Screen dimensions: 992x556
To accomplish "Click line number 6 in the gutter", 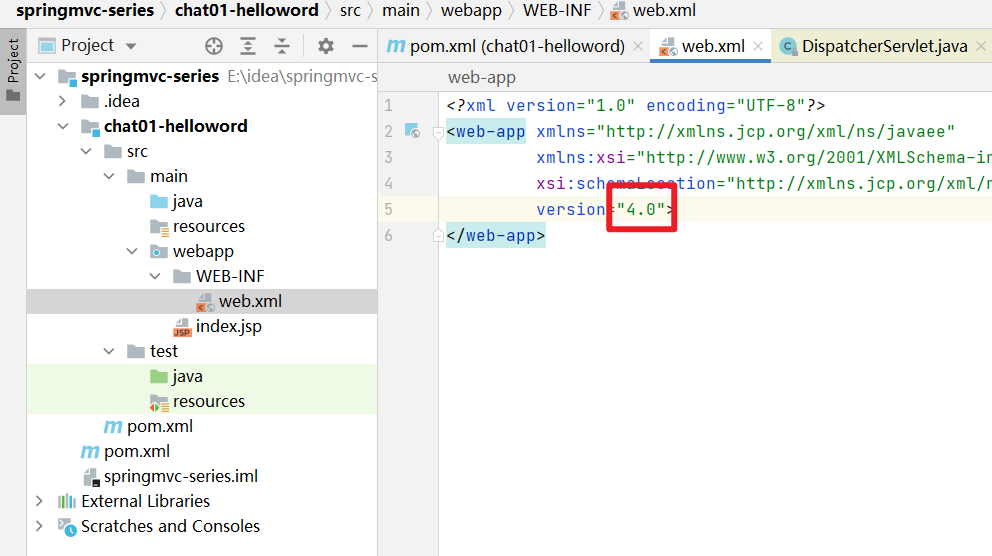I will [x=388, y=236].
